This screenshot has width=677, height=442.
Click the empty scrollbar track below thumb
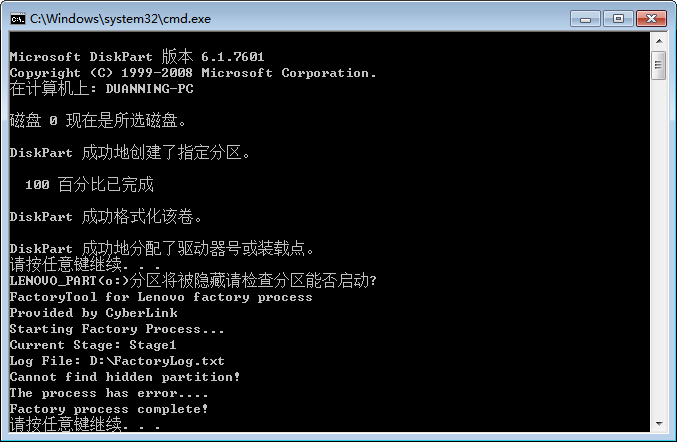pos(659,248)
